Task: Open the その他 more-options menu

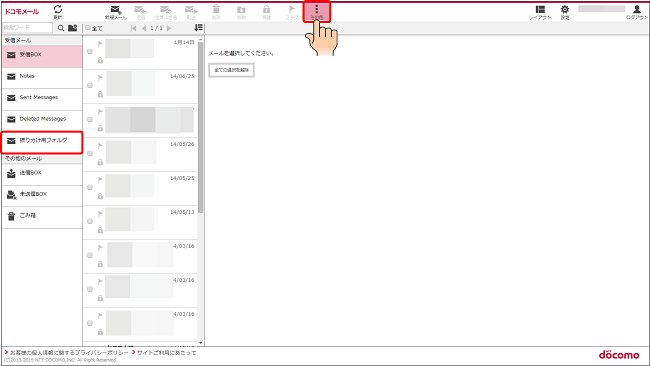Action: pos(317,12)
